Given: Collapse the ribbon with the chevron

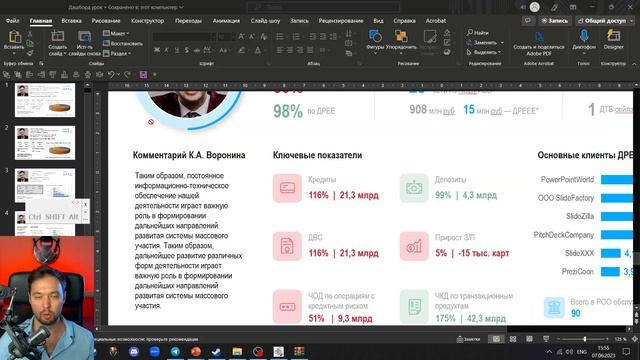Looking at the screenshot, I should (634, 64).
